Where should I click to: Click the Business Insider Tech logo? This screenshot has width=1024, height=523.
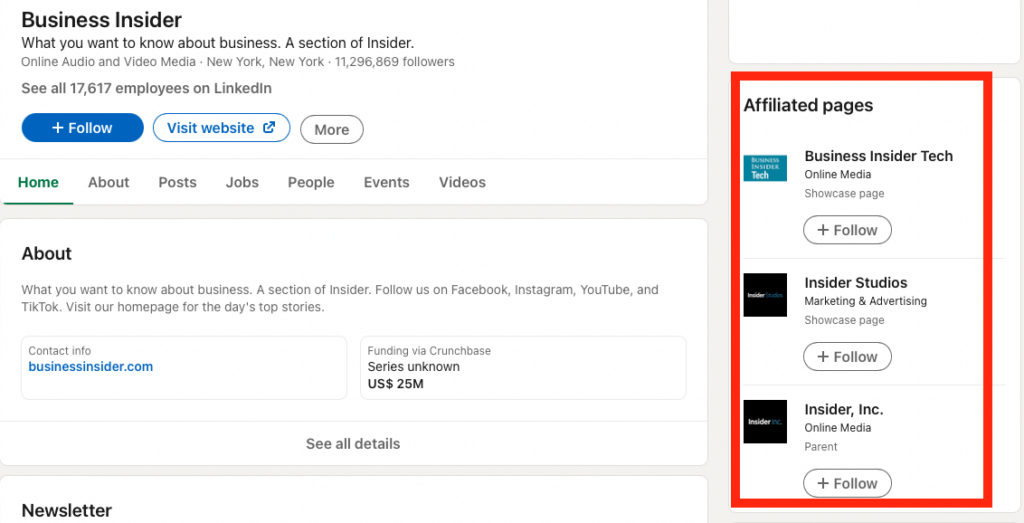[765, 168]
